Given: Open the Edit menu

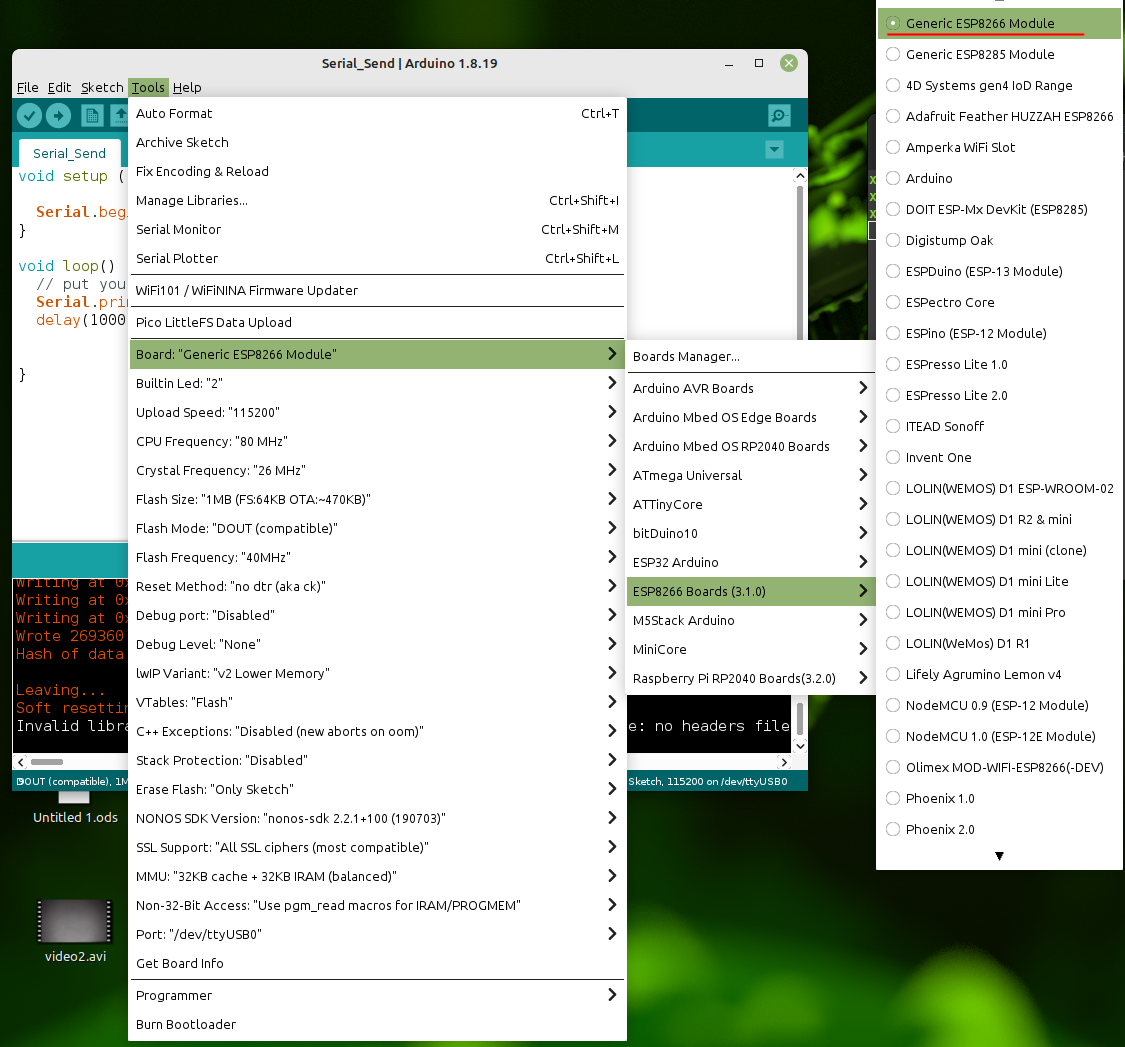Looking at the screenshot, I should pyautogui.click(x=60, y=88).
